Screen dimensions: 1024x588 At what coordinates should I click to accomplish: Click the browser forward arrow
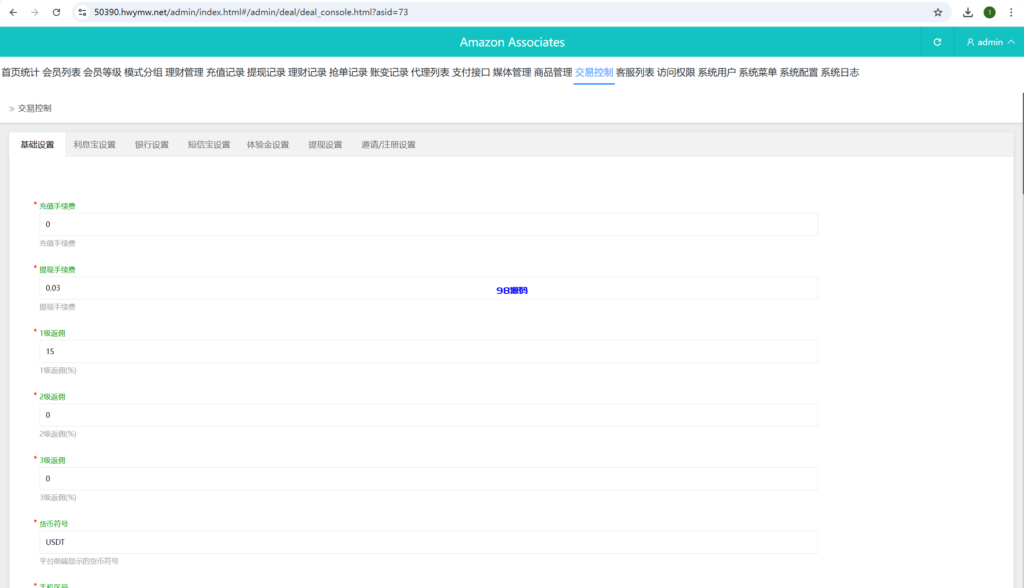(x=35, y=12)
